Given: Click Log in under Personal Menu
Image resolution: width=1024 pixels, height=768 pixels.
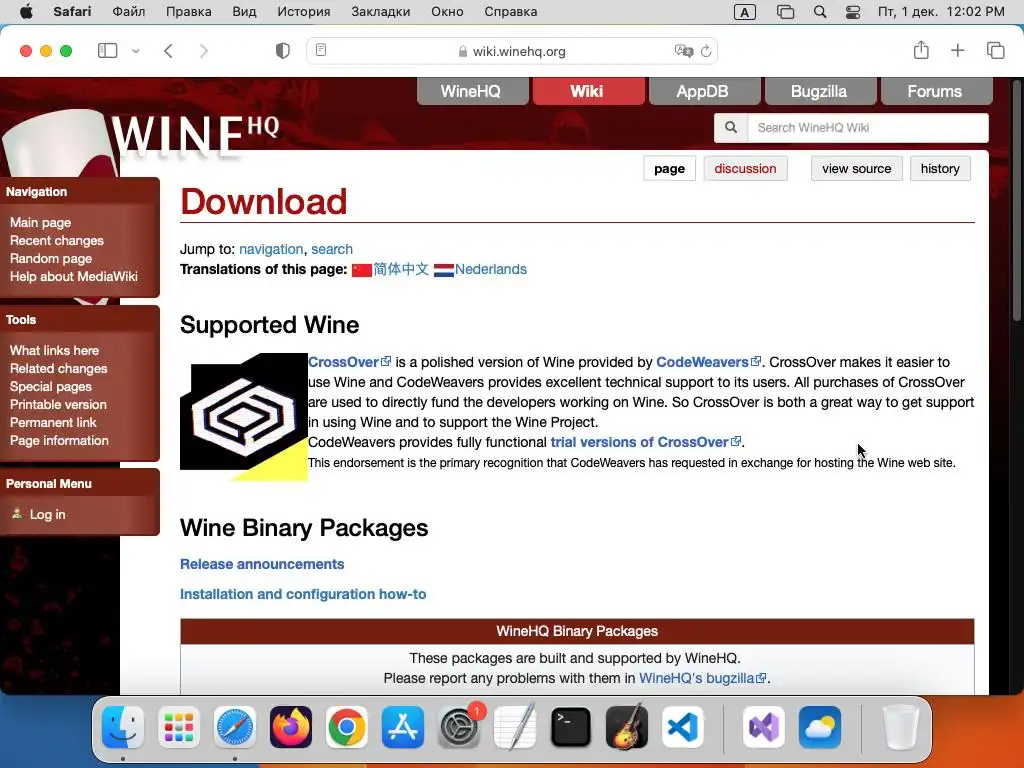Looking at the screenshot, I should click(47, 515).
